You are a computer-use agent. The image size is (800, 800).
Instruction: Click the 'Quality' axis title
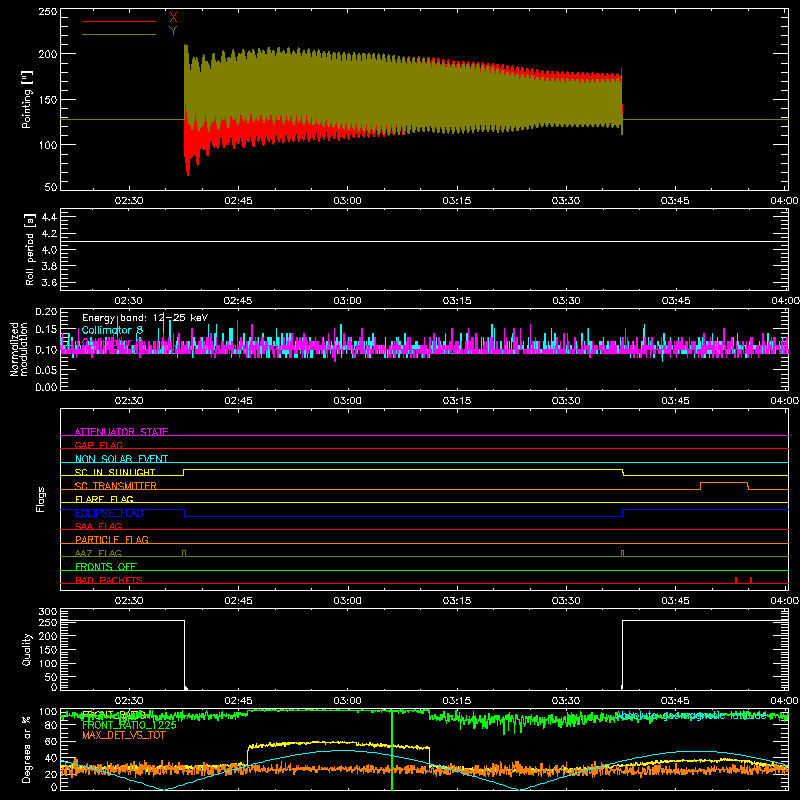[27, 649]
